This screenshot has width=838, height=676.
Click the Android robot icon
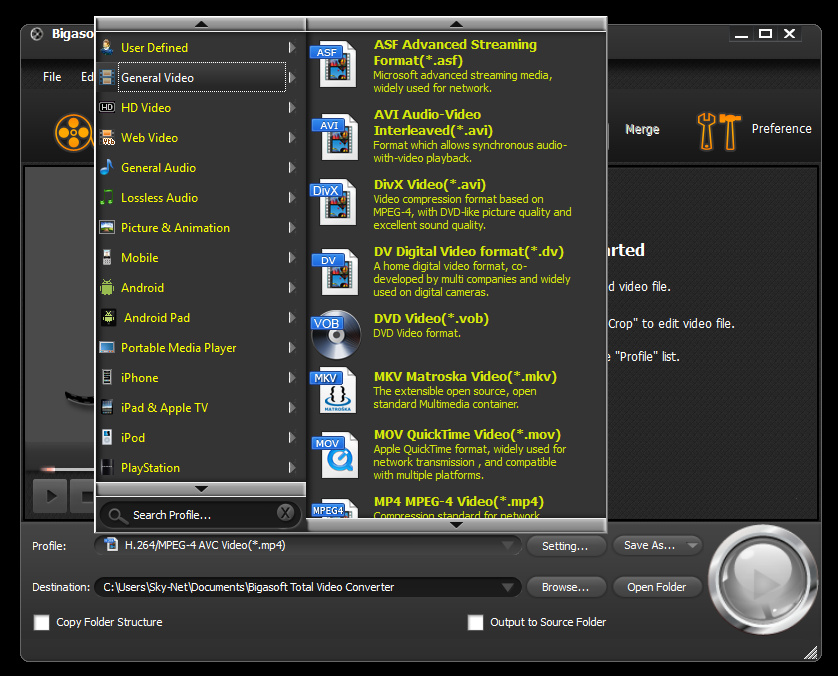click(x=107, y=287)
